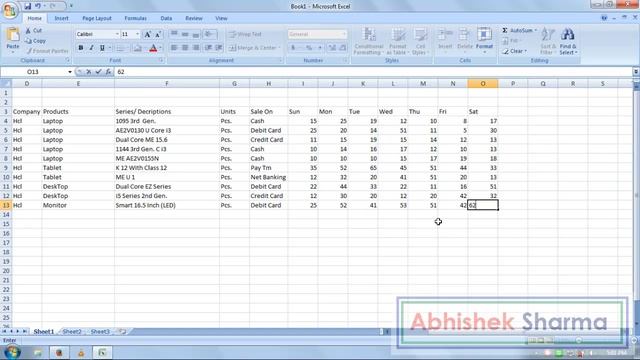This screenshot has height=360, width=640.
Task: Open the font size dropdown
Action: coord(138,34)
